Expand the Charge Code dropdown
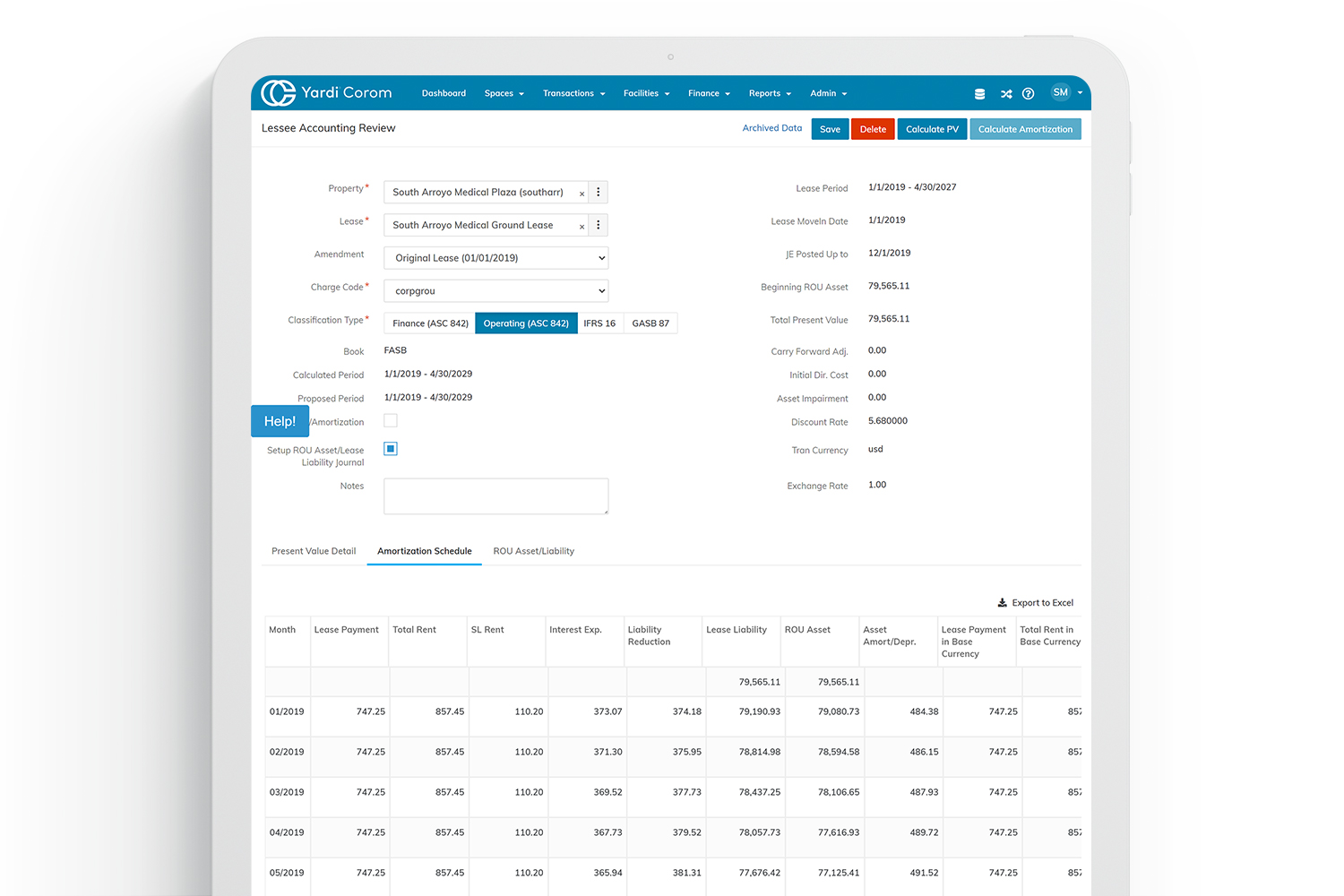 496,290
